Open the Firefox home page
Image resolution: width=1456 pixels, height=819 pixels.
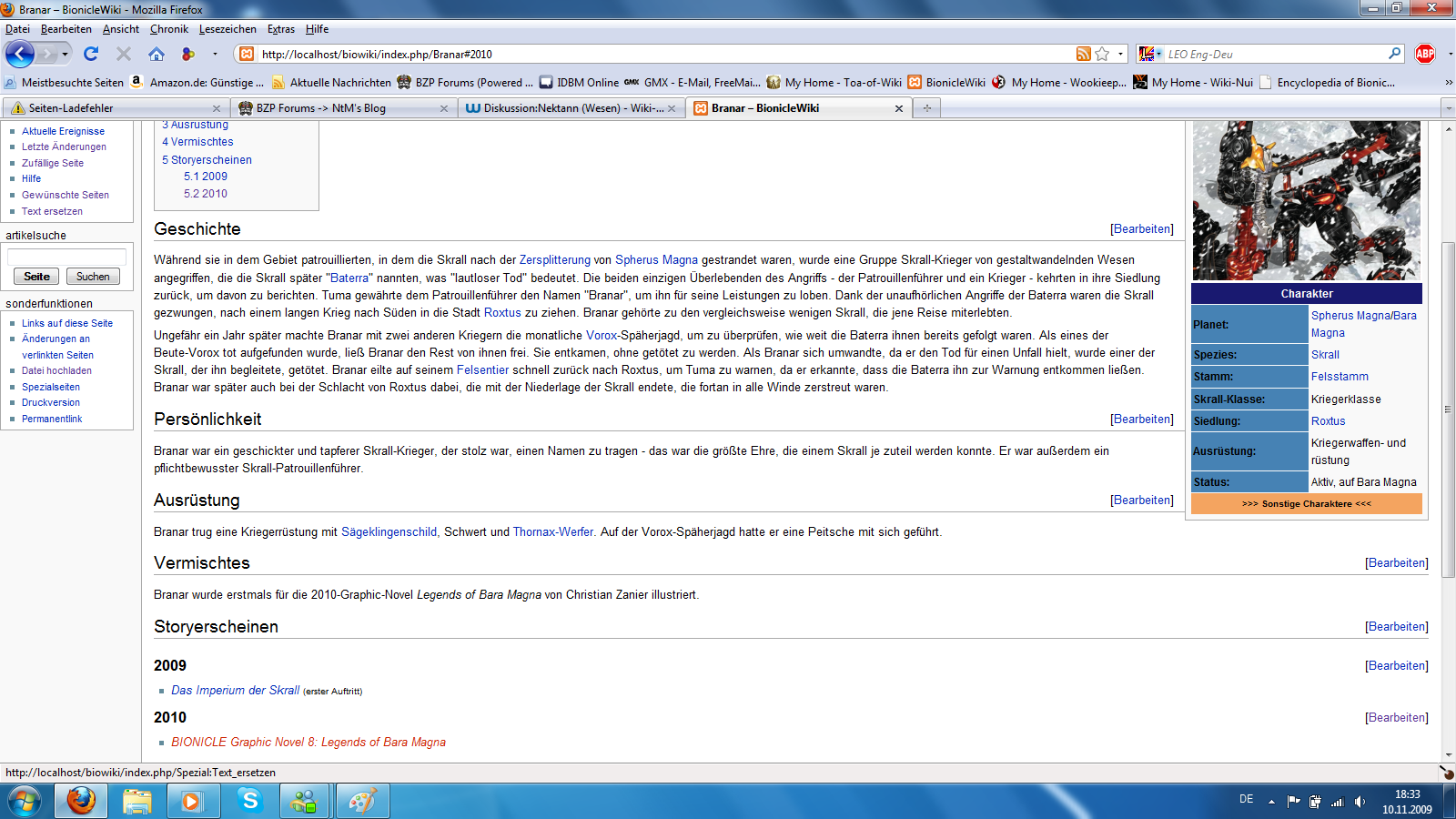[157, 53]
